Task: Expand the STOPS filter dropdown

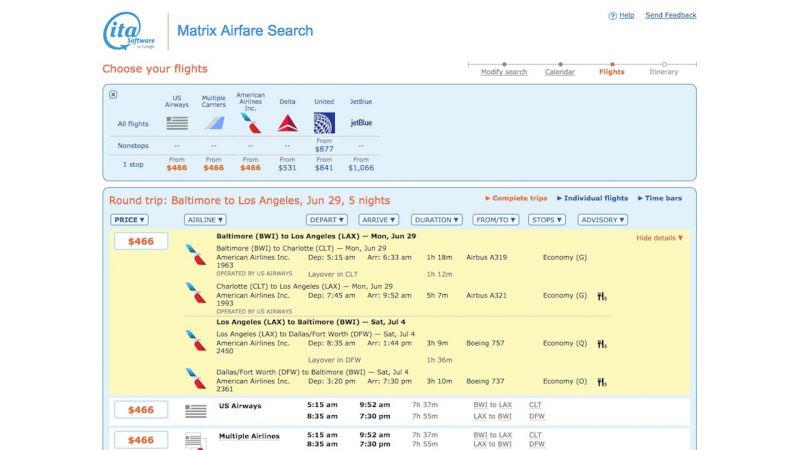Action: pyautogui.click(x=546, y=219)
